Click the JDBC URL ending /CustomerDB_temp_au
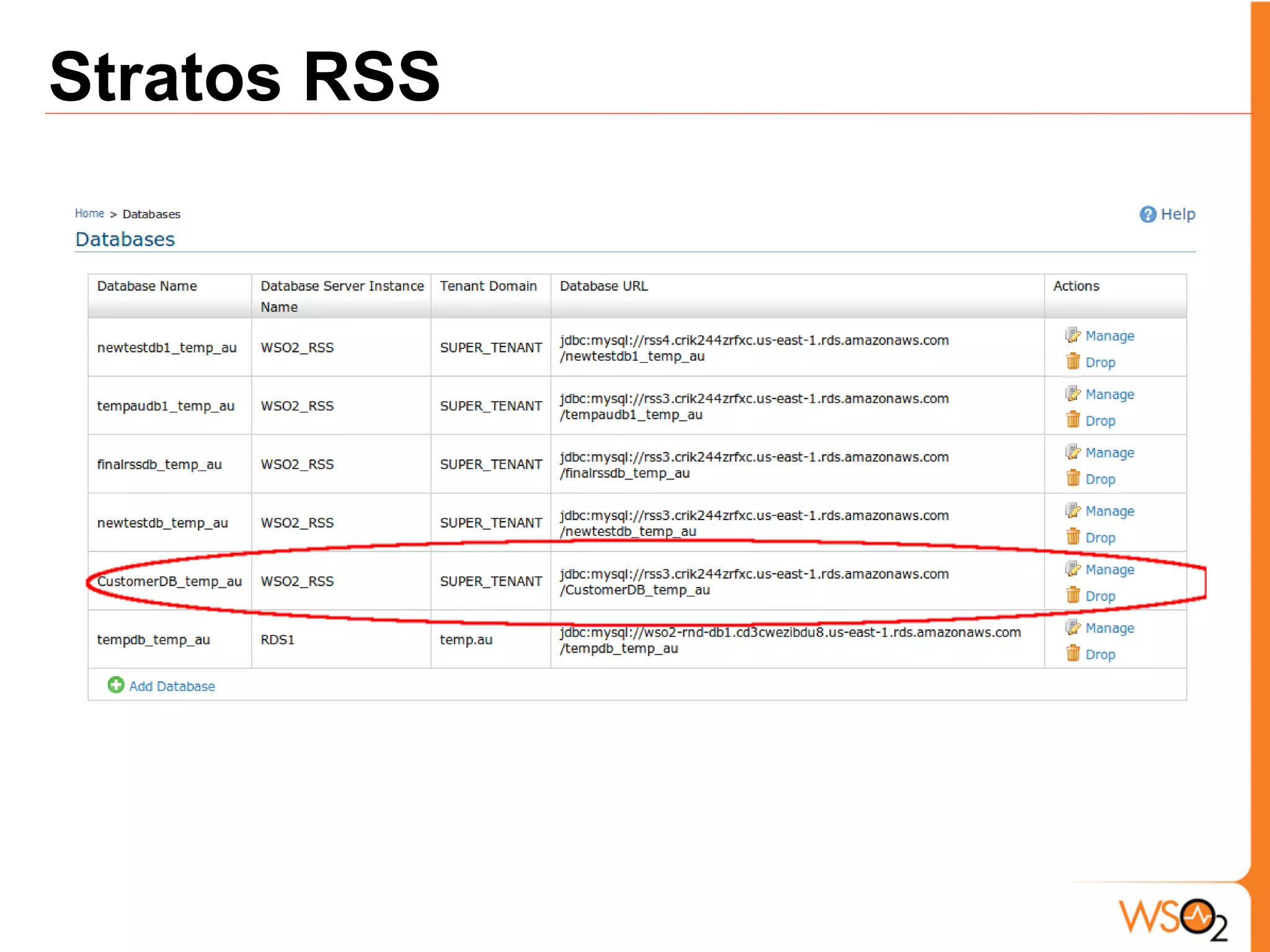Screen dimensions: 1270x952 tap(754, 582)
